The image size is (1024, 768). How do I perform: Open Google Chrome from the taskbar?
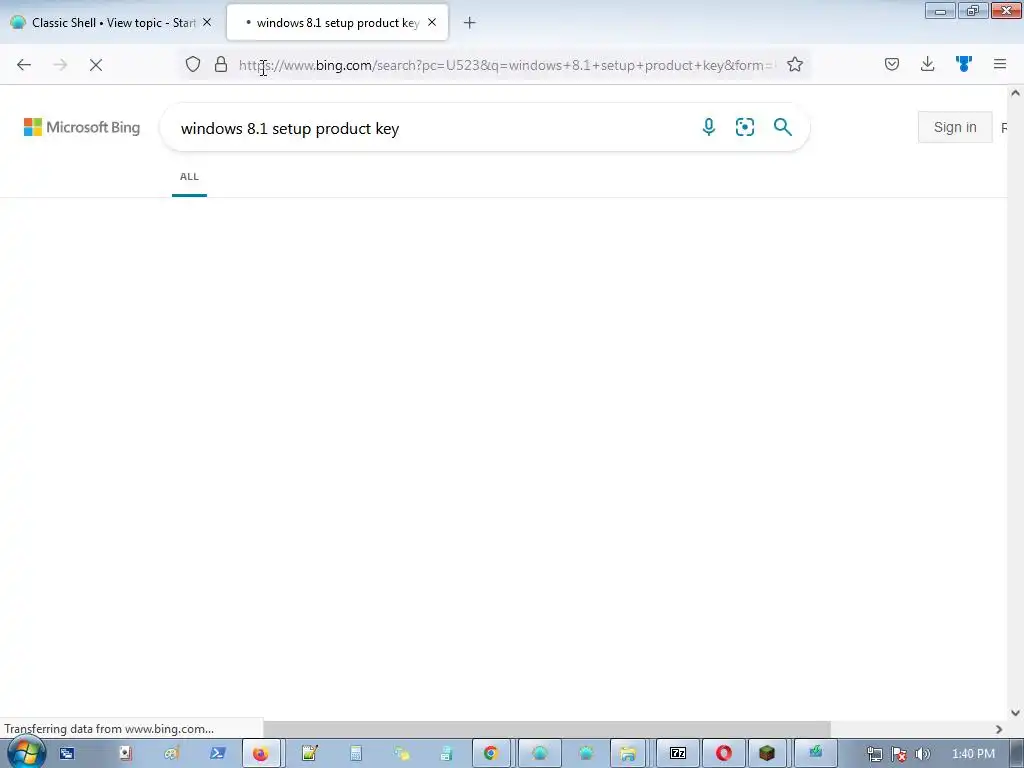pyautogui.click(x=490, y=754)
